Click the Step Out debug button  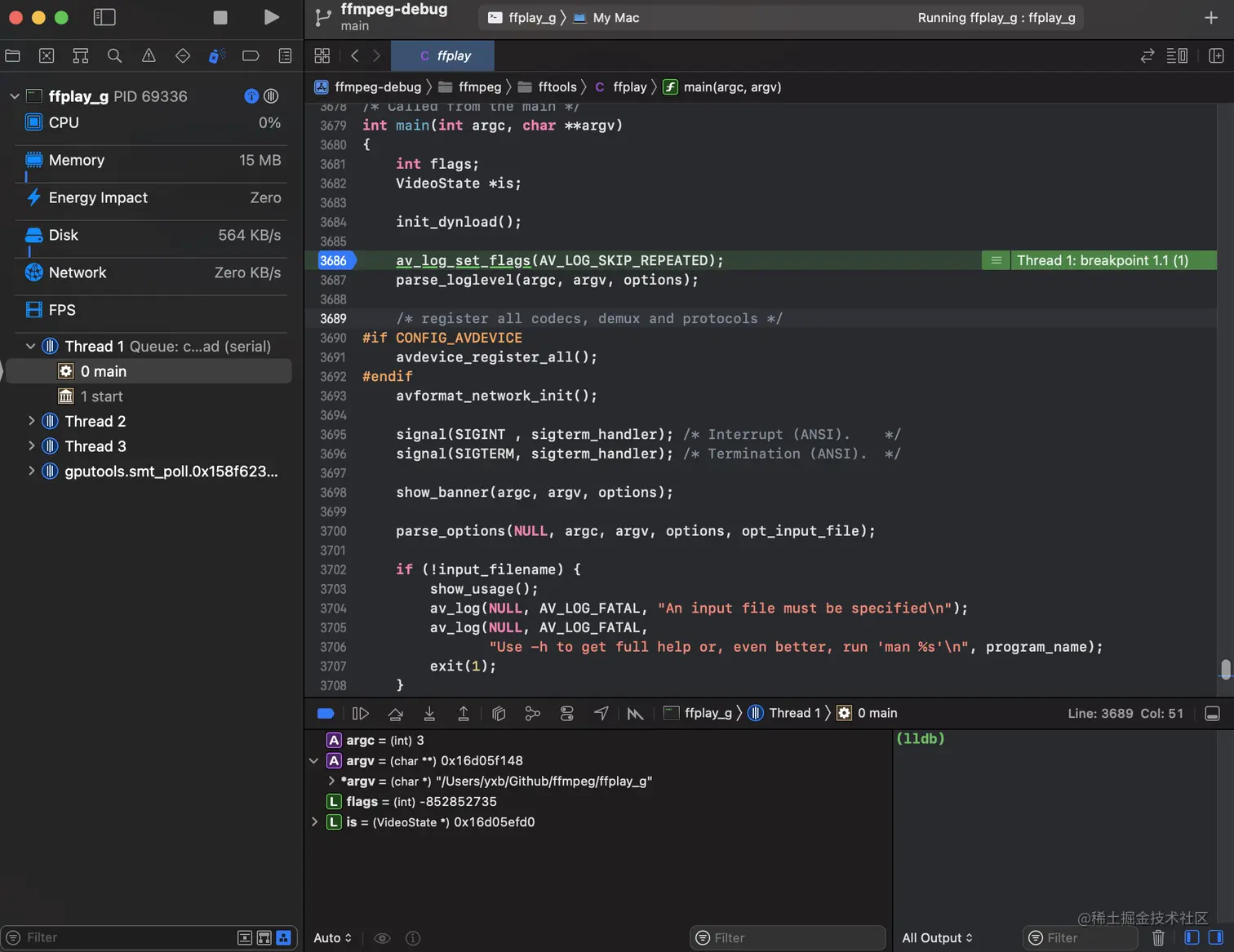[464, 713]
